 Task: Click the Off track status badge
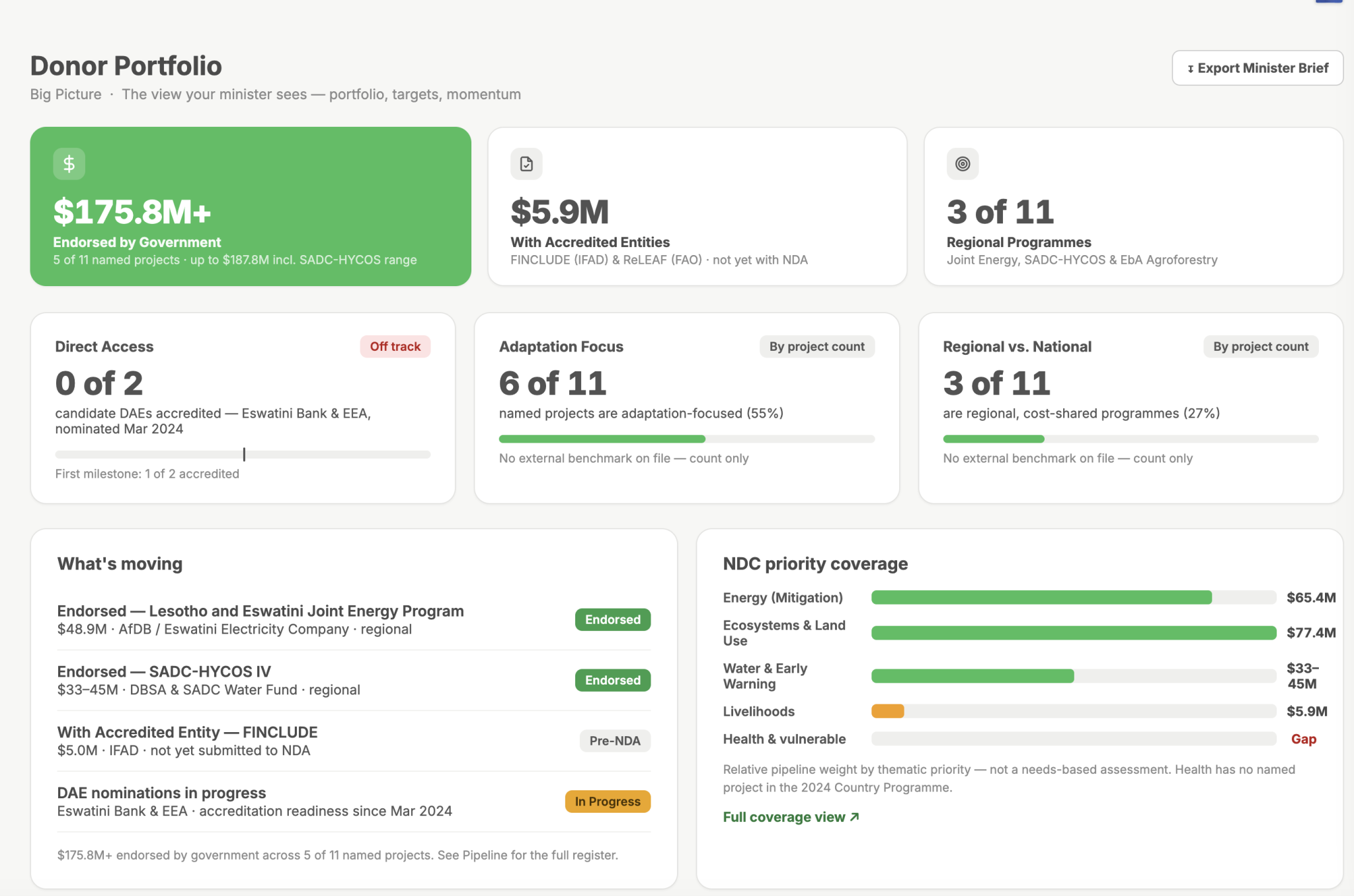click(x=395, y=346)
